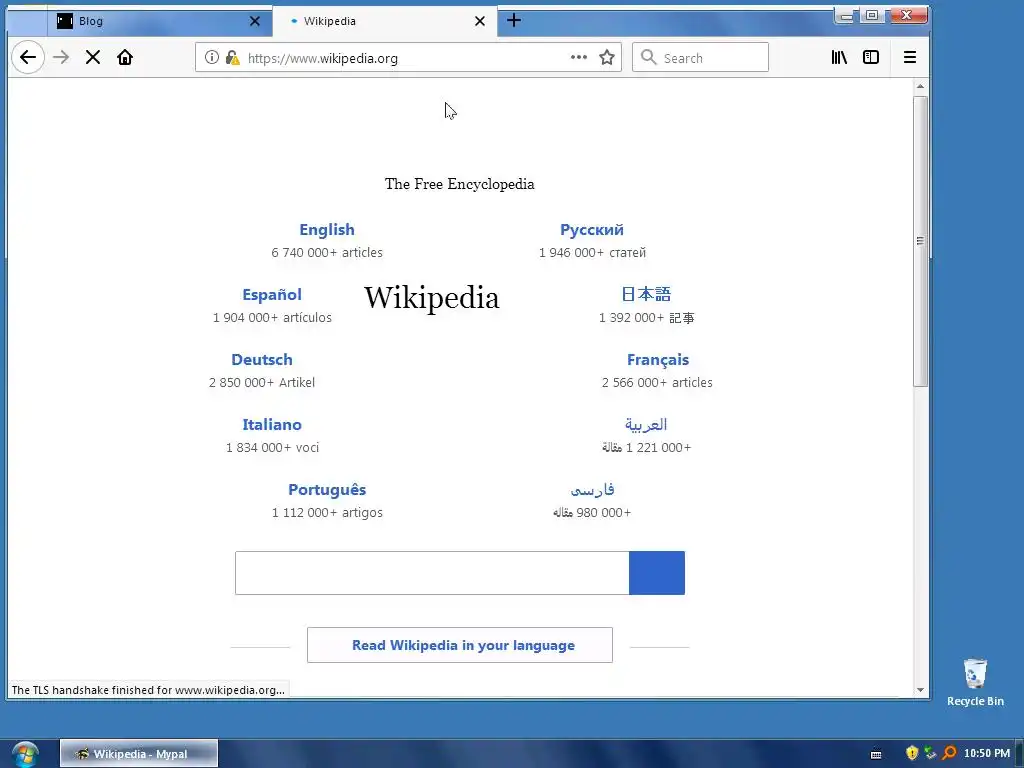The image size is (1024, 768).
Task: Open the Español Wikipedia link
Action: (272, 295)
